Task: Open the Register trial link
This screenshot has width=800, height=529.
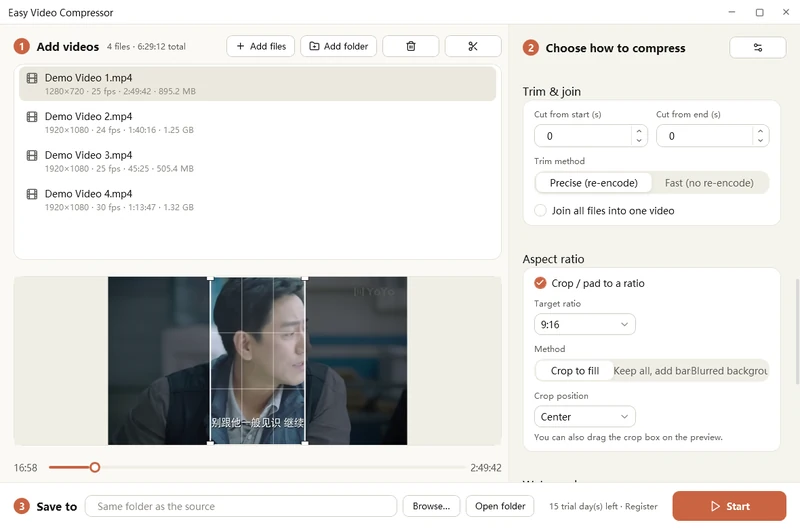Action: [641, 507]
